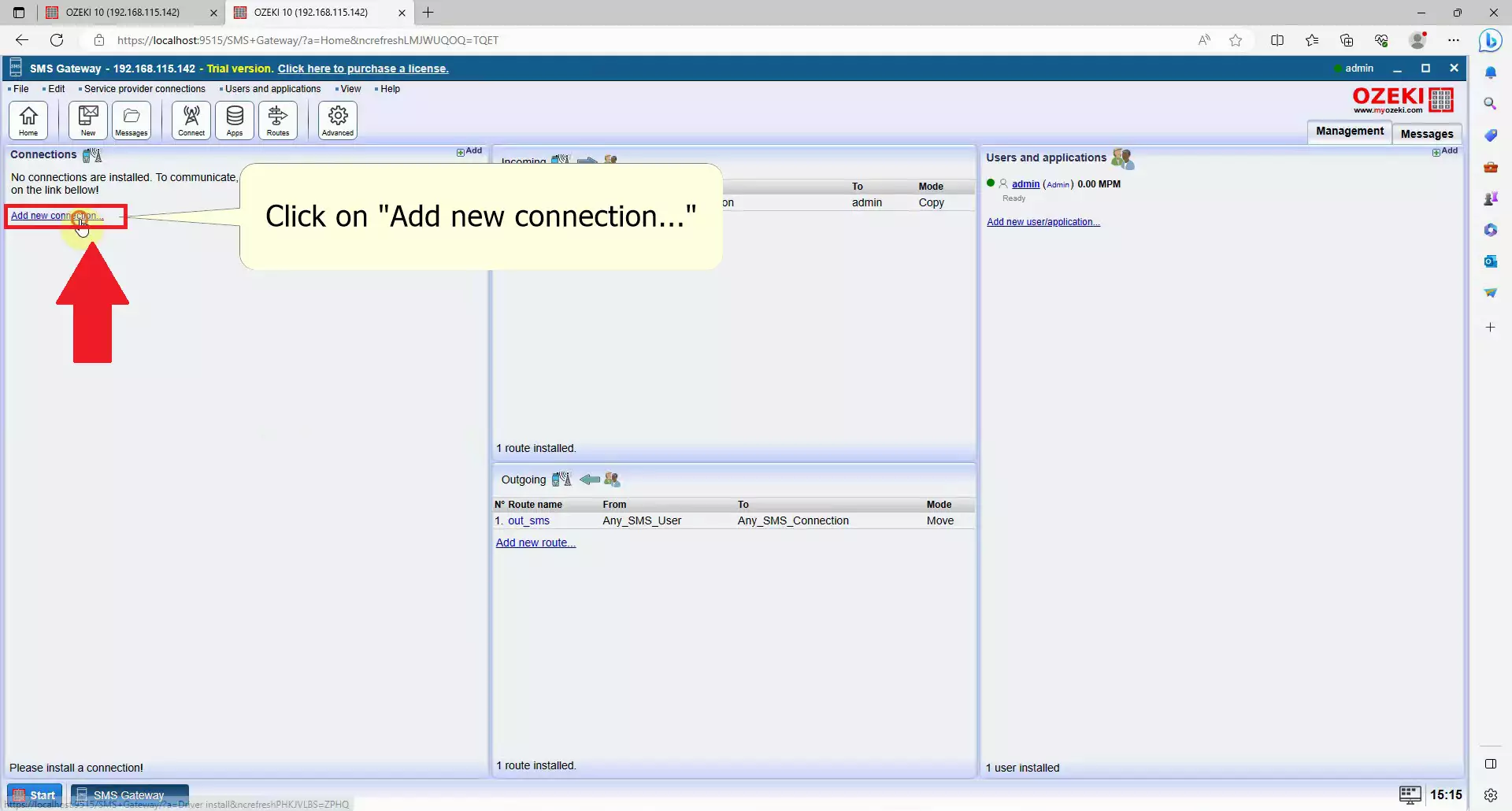The image size is (1512, 811).
Task: Click the "Add new user/application..." link
Action: [1043, 222]
